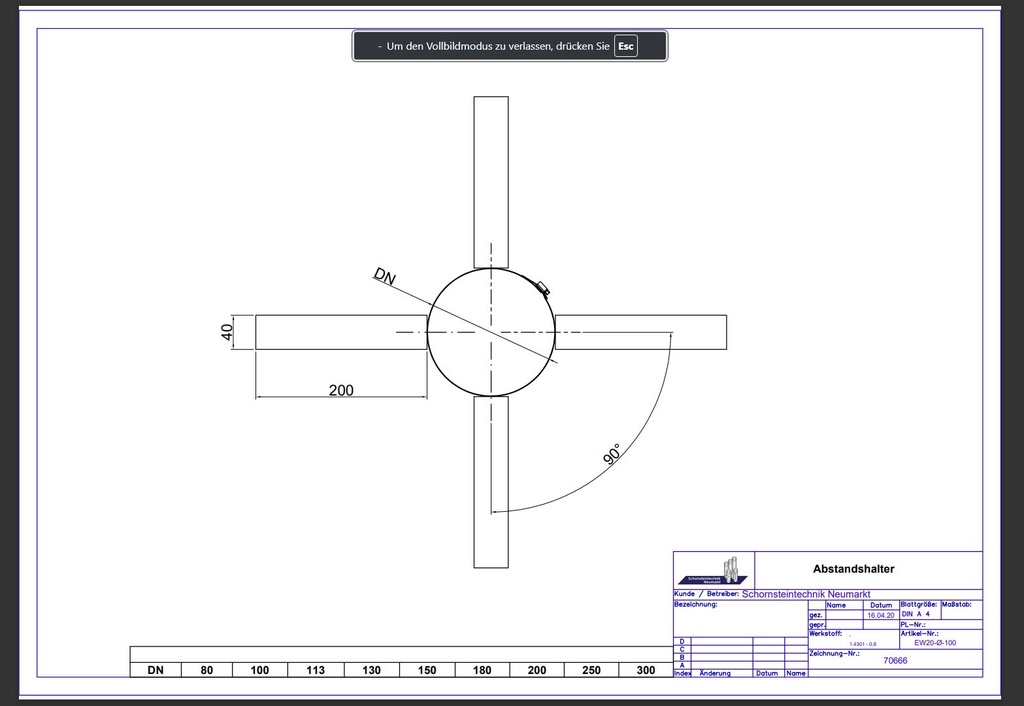Screen dimensions: 1024x706
Task: Click the 'Werkstoff:' label
Action: tap(825, 634)
